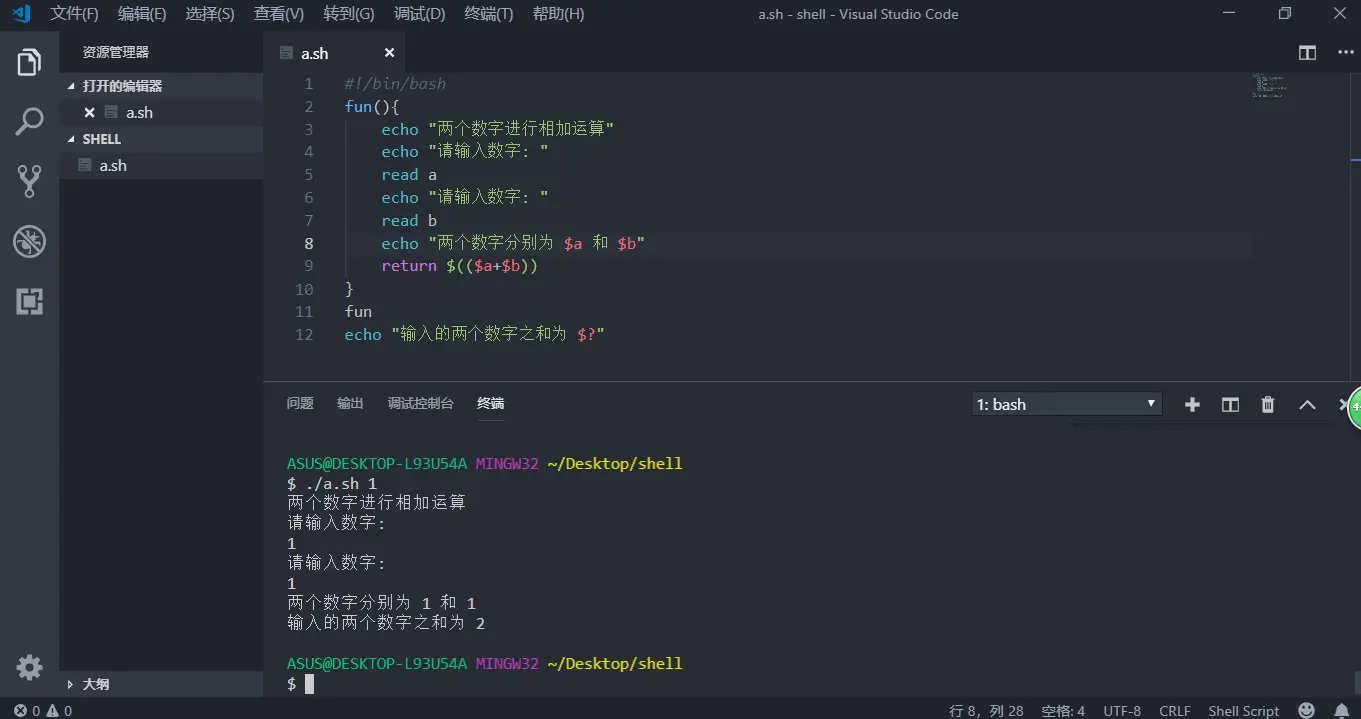
Task: Switch to the Problems panel tab
Action: pos(300,403)
